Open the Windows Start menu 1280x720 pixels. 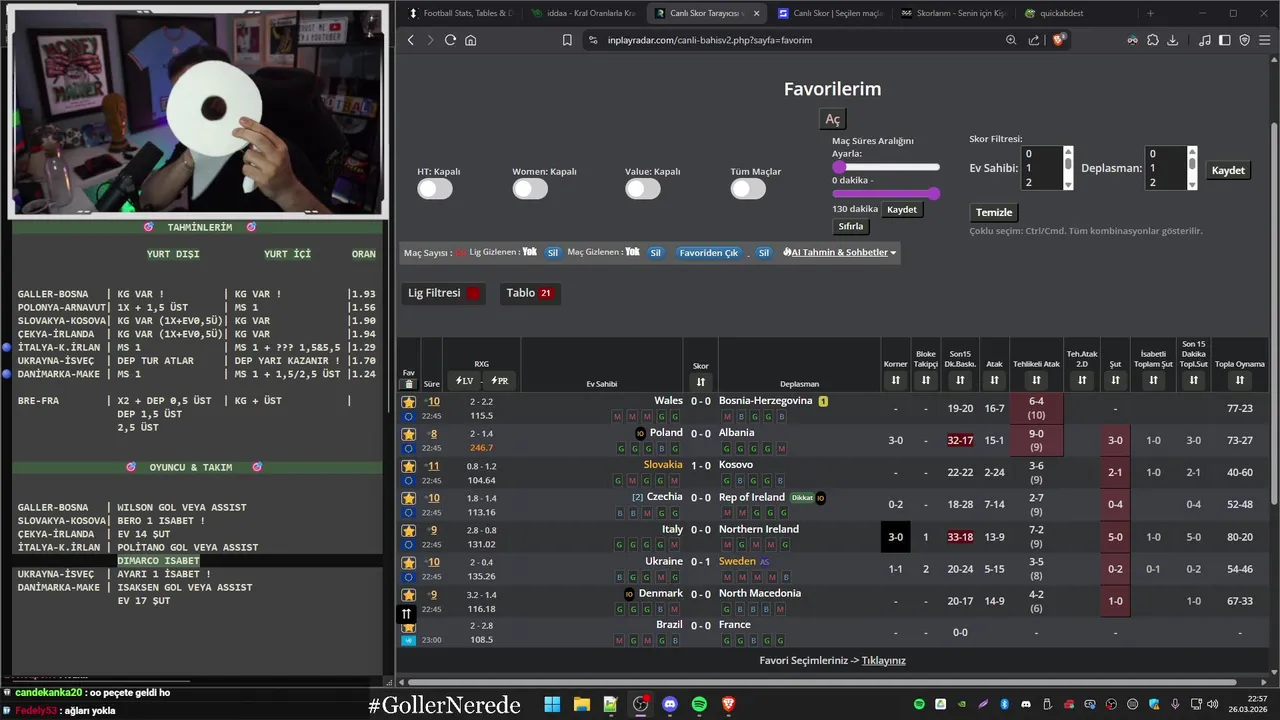(x=552, y=704)
